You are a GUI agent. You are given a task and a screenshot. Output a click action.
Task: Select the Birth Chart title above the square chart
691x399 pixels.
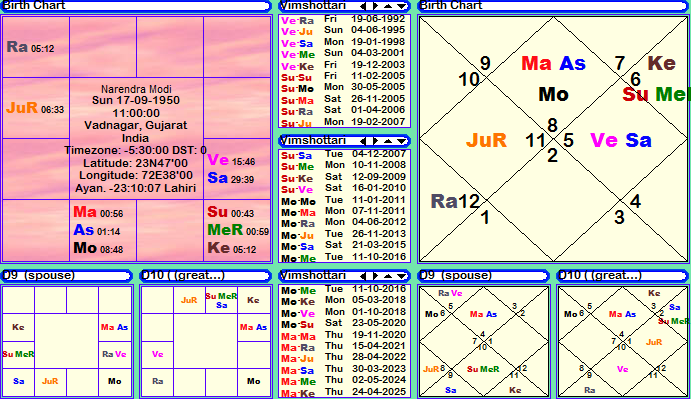pyautogui.click(x=33, y=5)
